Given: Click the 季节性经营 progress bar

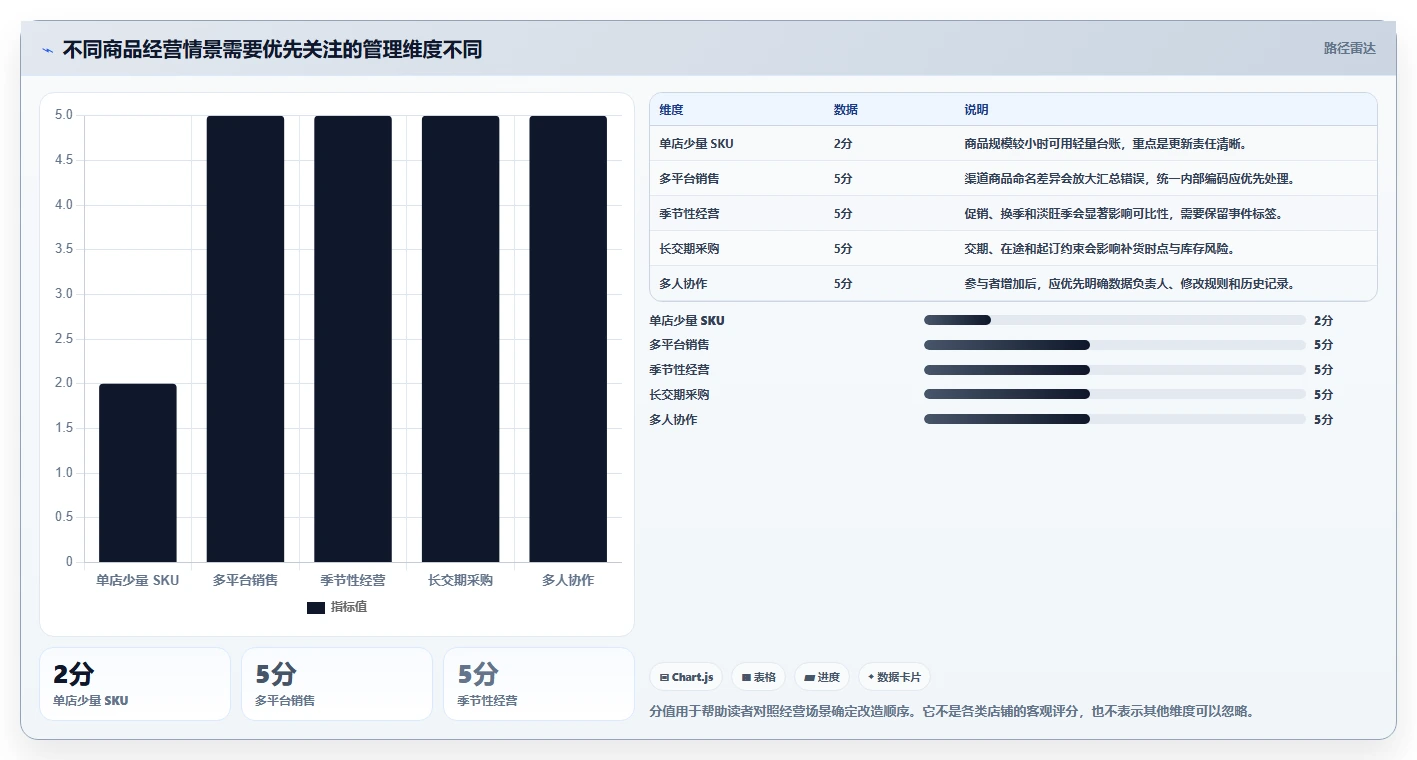Looking at the screenshot, I should click(x=1115, y=370).
